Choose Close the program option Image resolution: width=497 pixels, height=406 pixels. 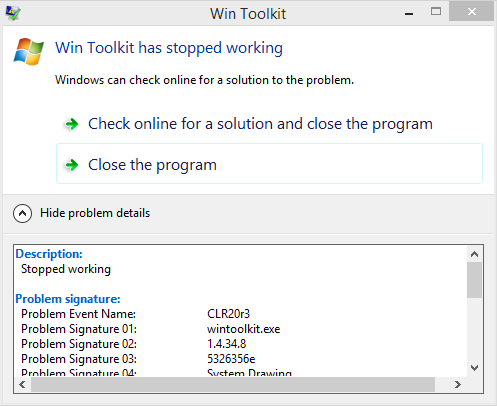click(269, 164)
